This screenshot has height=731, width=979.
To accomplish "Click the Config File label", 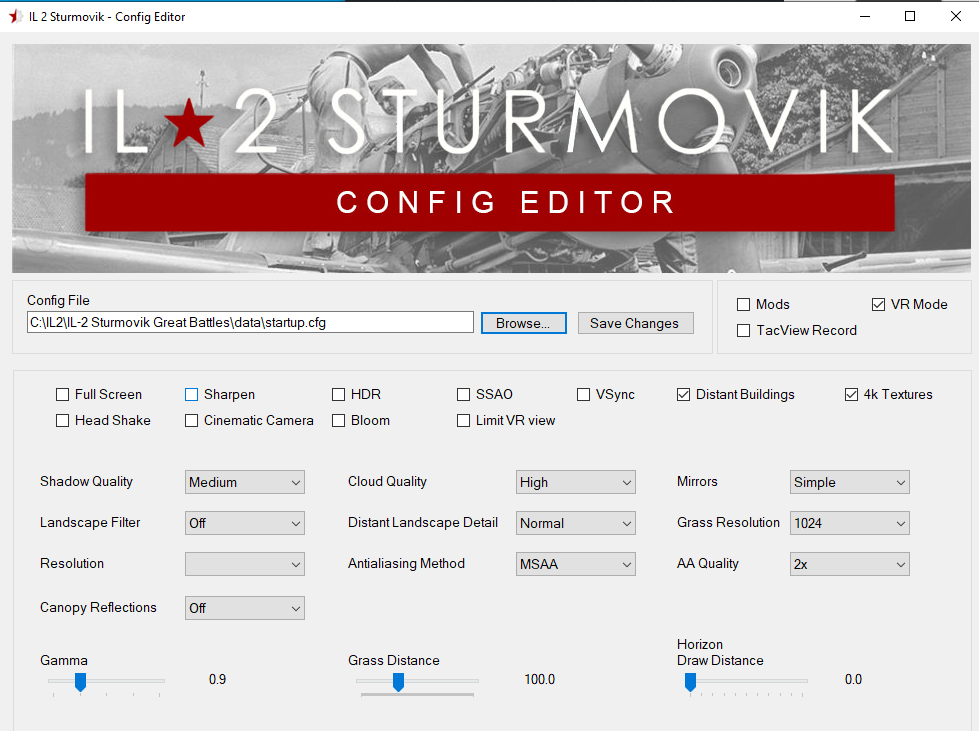I will [x=58, y=300].
